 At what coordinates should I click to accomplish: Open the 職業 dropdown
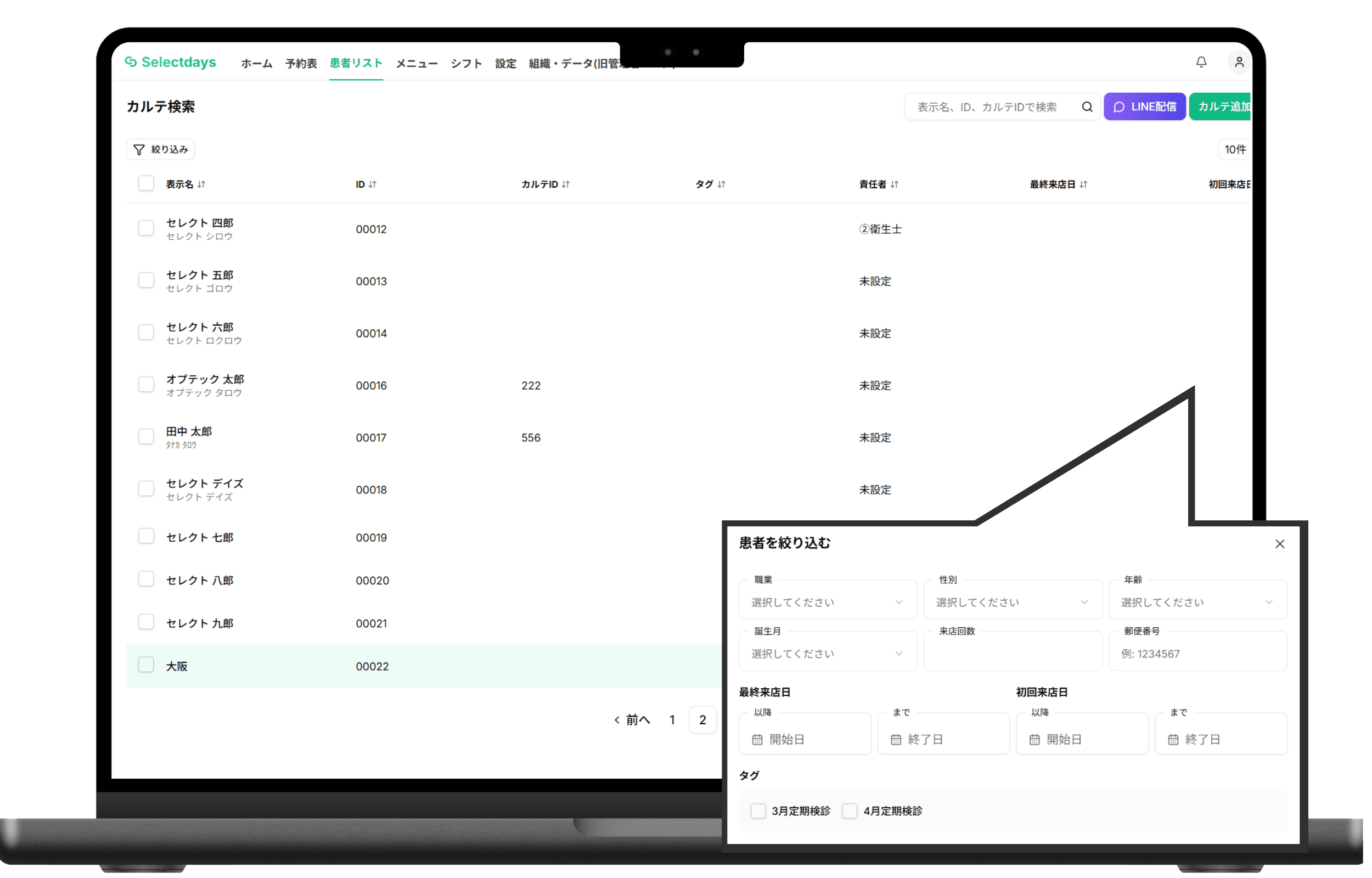click(828, 599)
